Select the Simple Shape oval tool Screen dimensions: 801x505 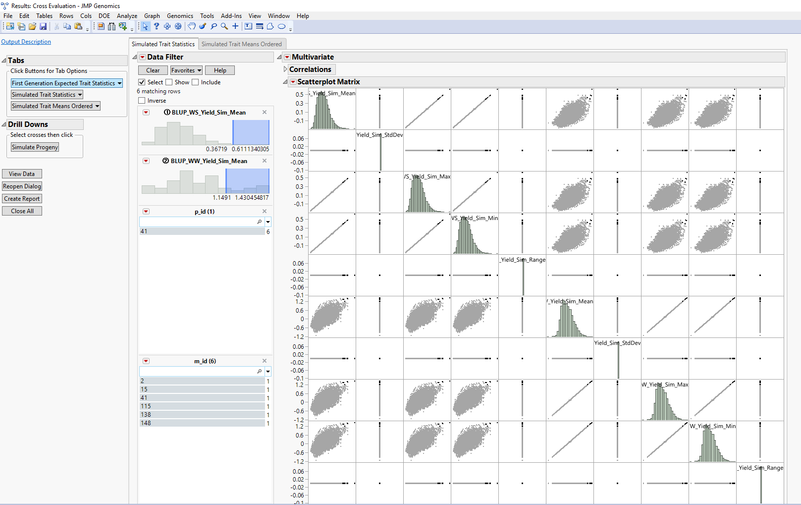(281, 26)
